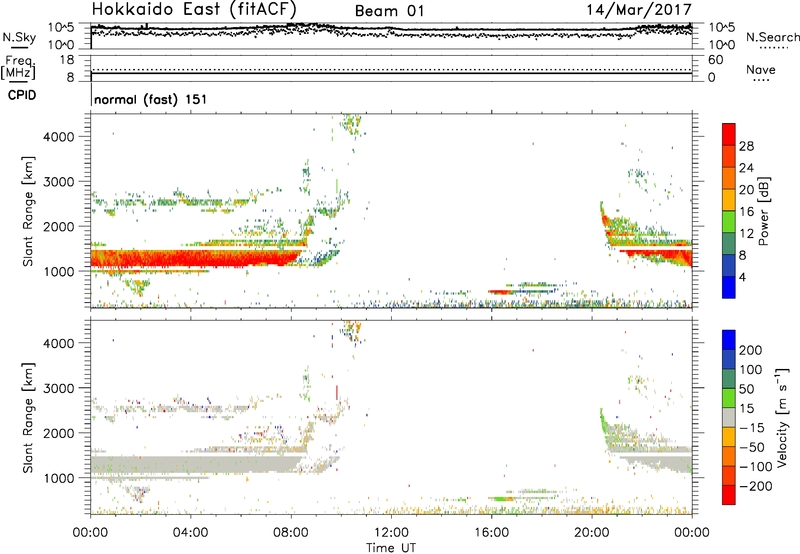Screen dimensions: 800x554
Task: Click the blue bottom of power colorbar
Action: point(729,287)
